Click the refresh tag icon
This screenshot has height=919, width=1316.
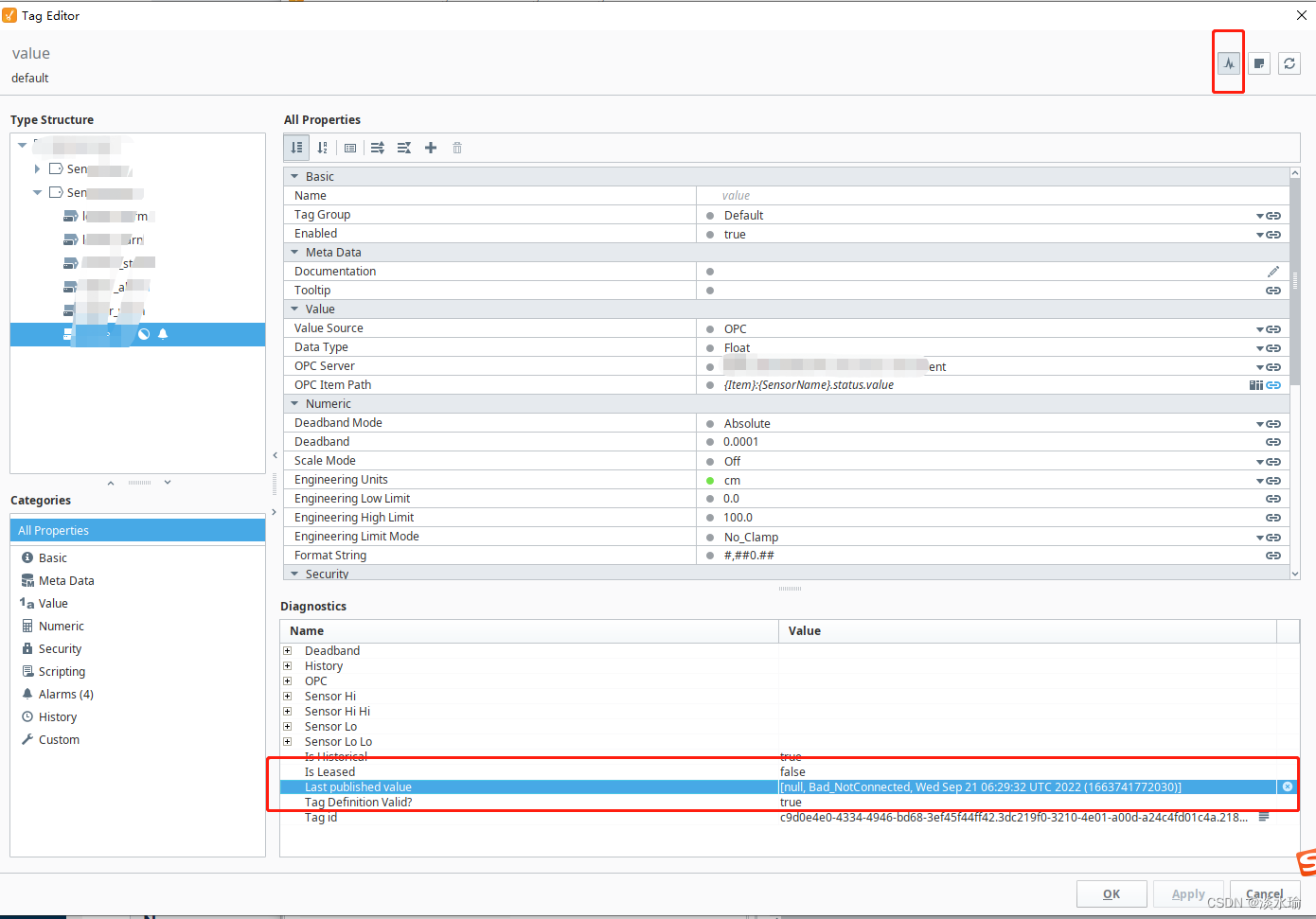(x=1289, y=63)
